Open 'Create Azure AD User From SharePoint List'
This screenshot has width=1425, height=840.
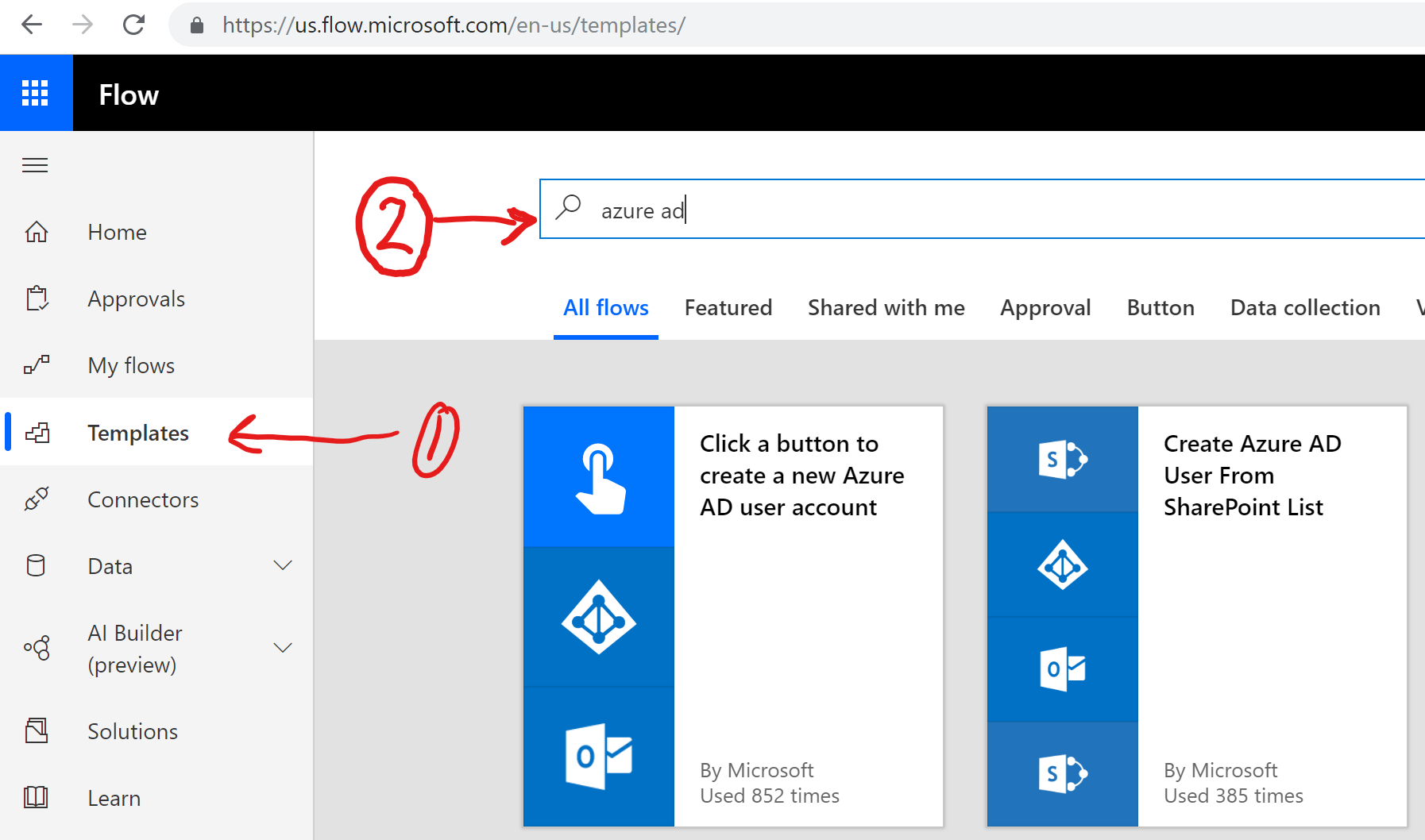point(1252,475)
